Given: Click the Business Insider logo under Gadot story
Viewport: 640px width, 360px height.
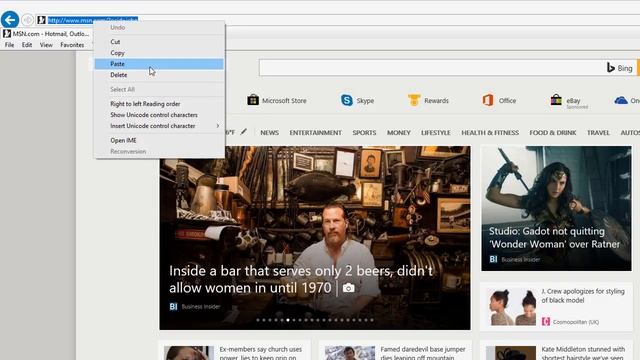Looking at the screenshot, I should coord(493,259).
